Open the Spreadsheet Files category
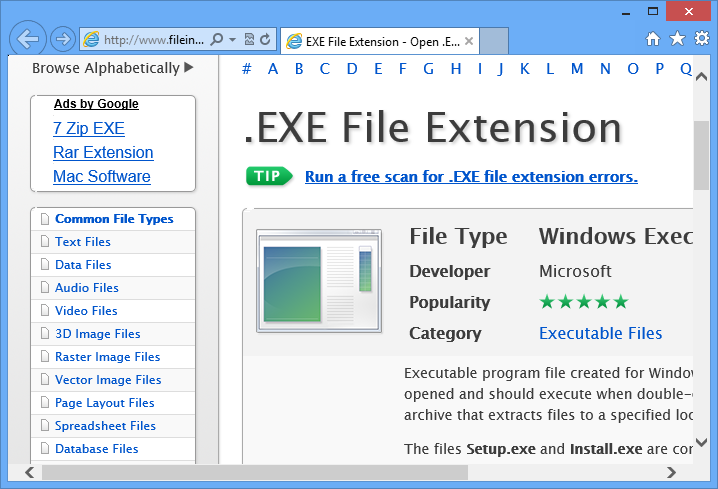Viewport: 718px width, 489px height. click(x=105, y=426)
